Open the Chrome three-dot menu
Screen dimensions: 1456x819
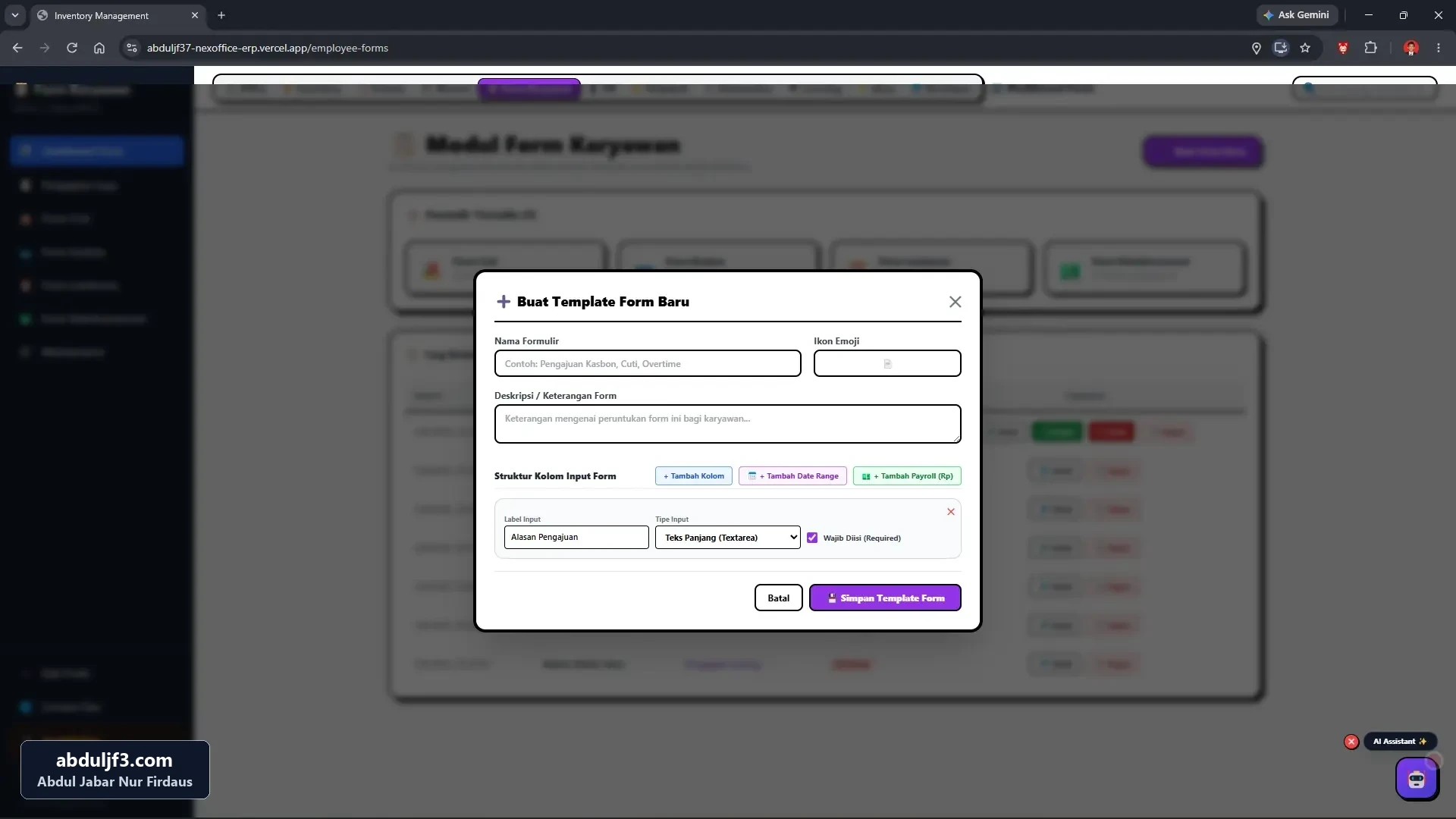1438,48
